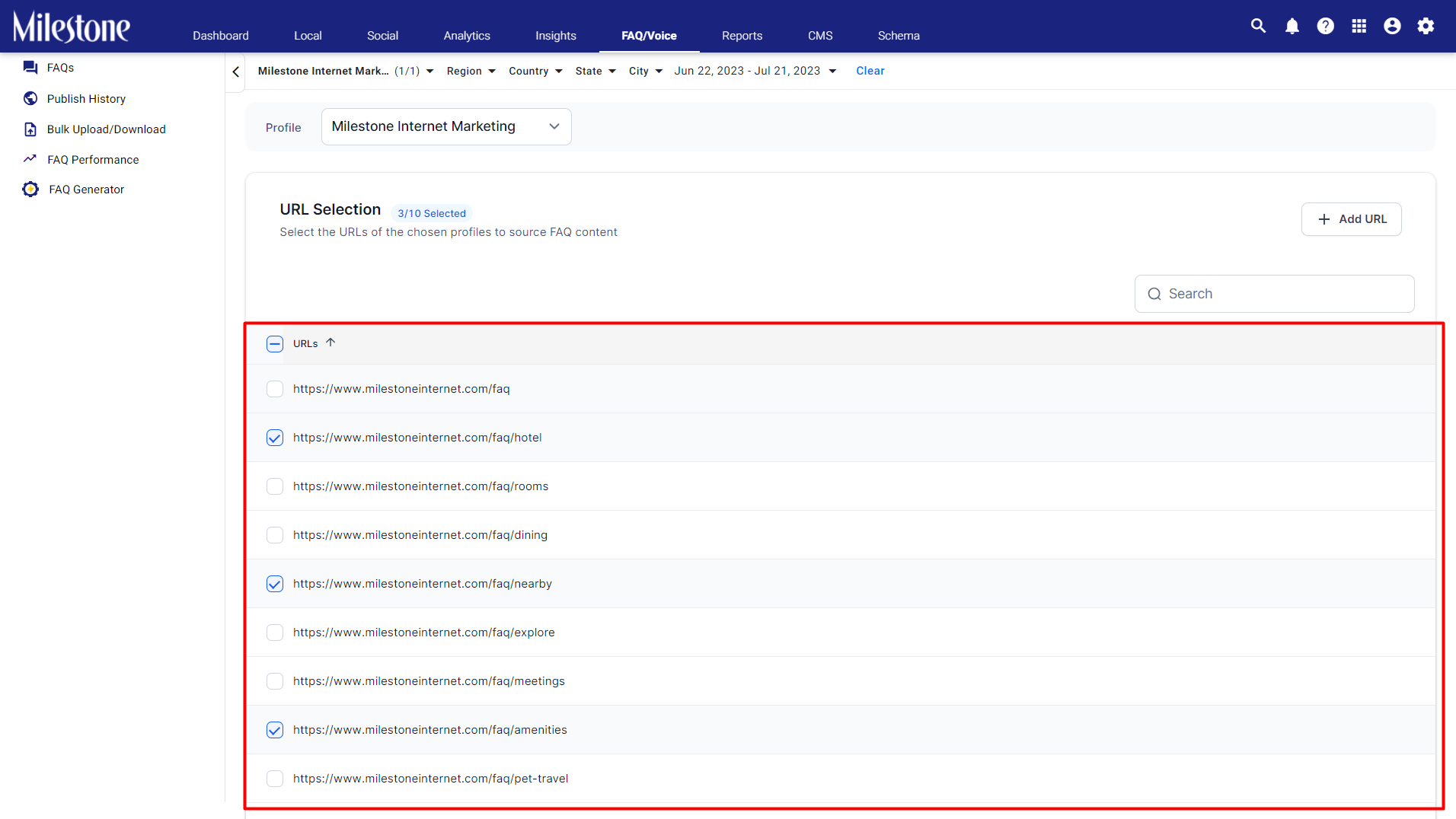
Task: Go to the Dashboard tab
Action: [x=221, y=36]
